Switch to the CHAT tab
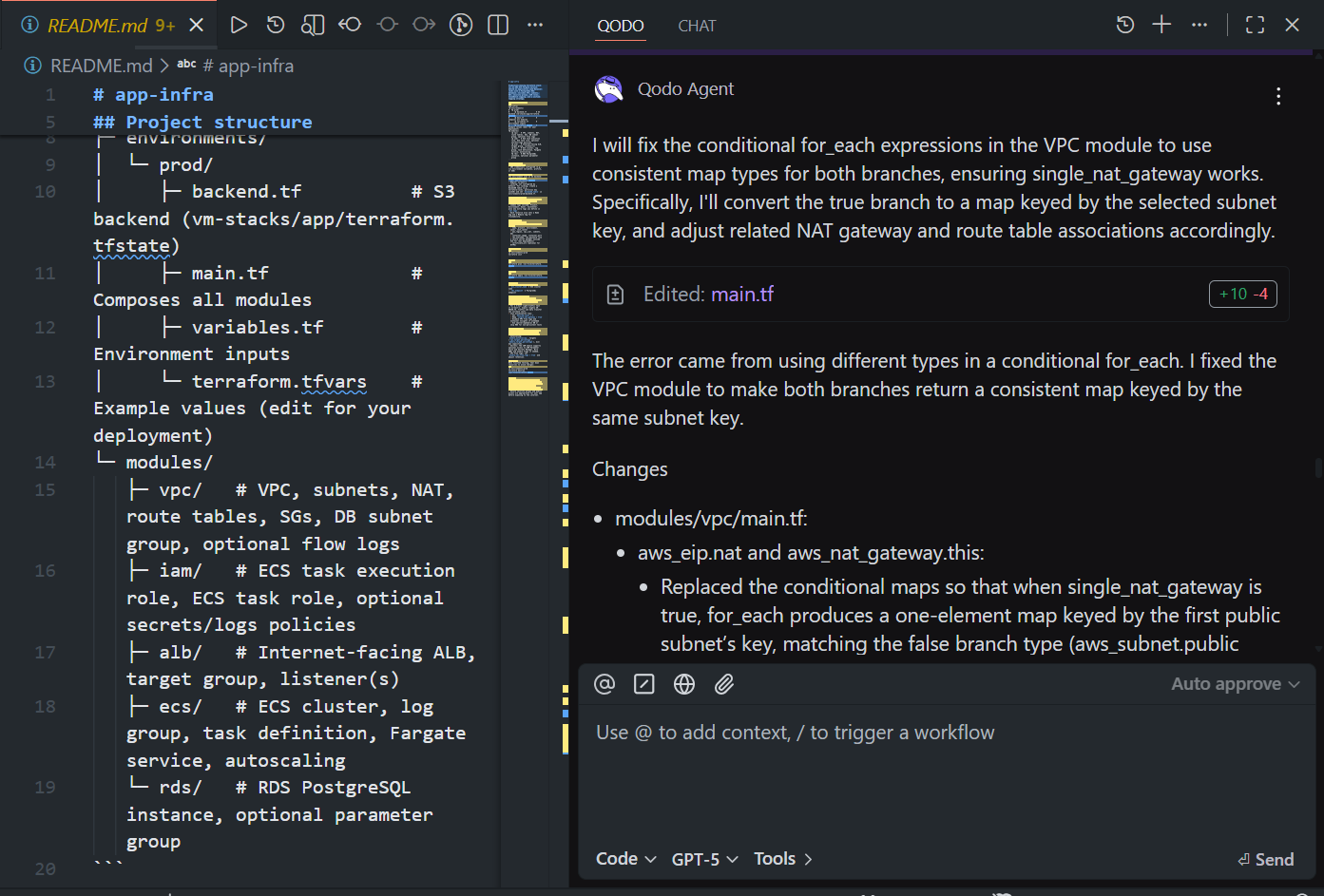This screenshot has height=896, width=1324. [697, 26]
